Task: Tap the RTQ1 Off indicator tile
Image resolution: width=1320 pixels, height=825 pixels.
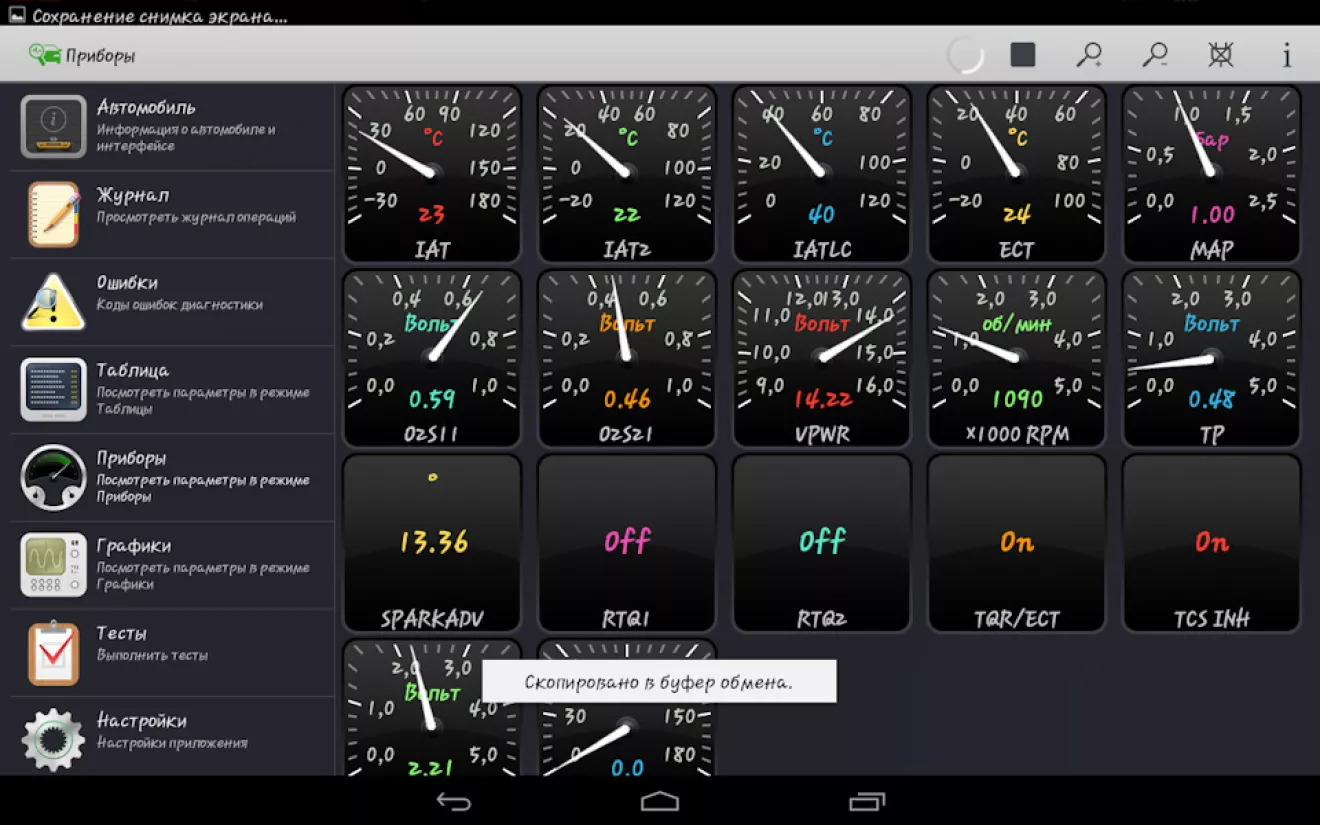Action: coord(627,544)
